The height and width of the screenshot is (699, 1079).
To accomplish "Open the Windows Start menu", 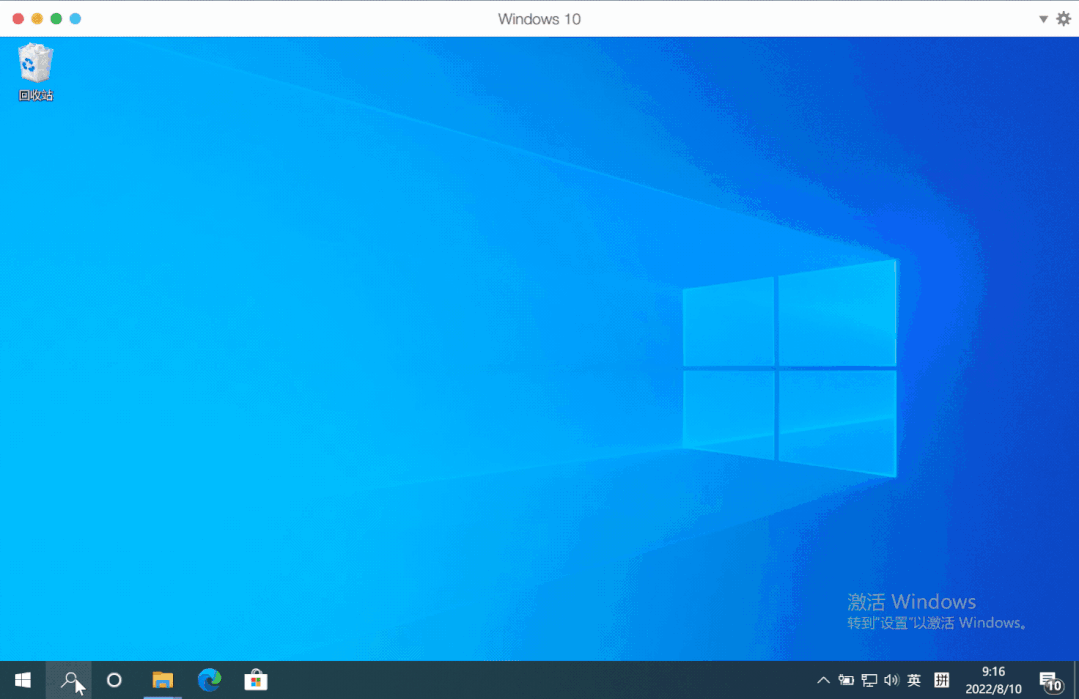I will point(22,680).
